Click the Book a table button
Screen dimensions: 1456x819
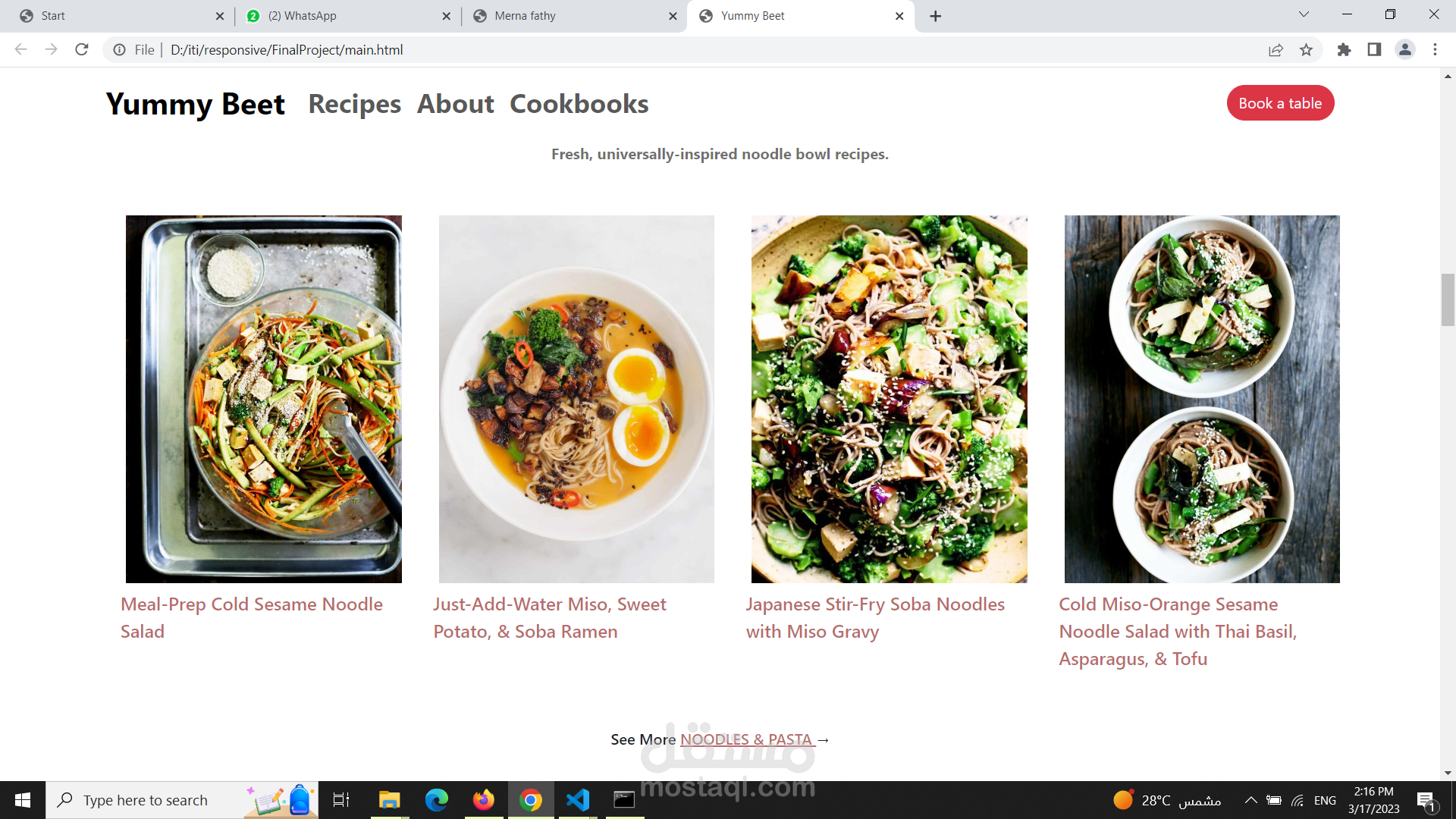(1280, 103)
